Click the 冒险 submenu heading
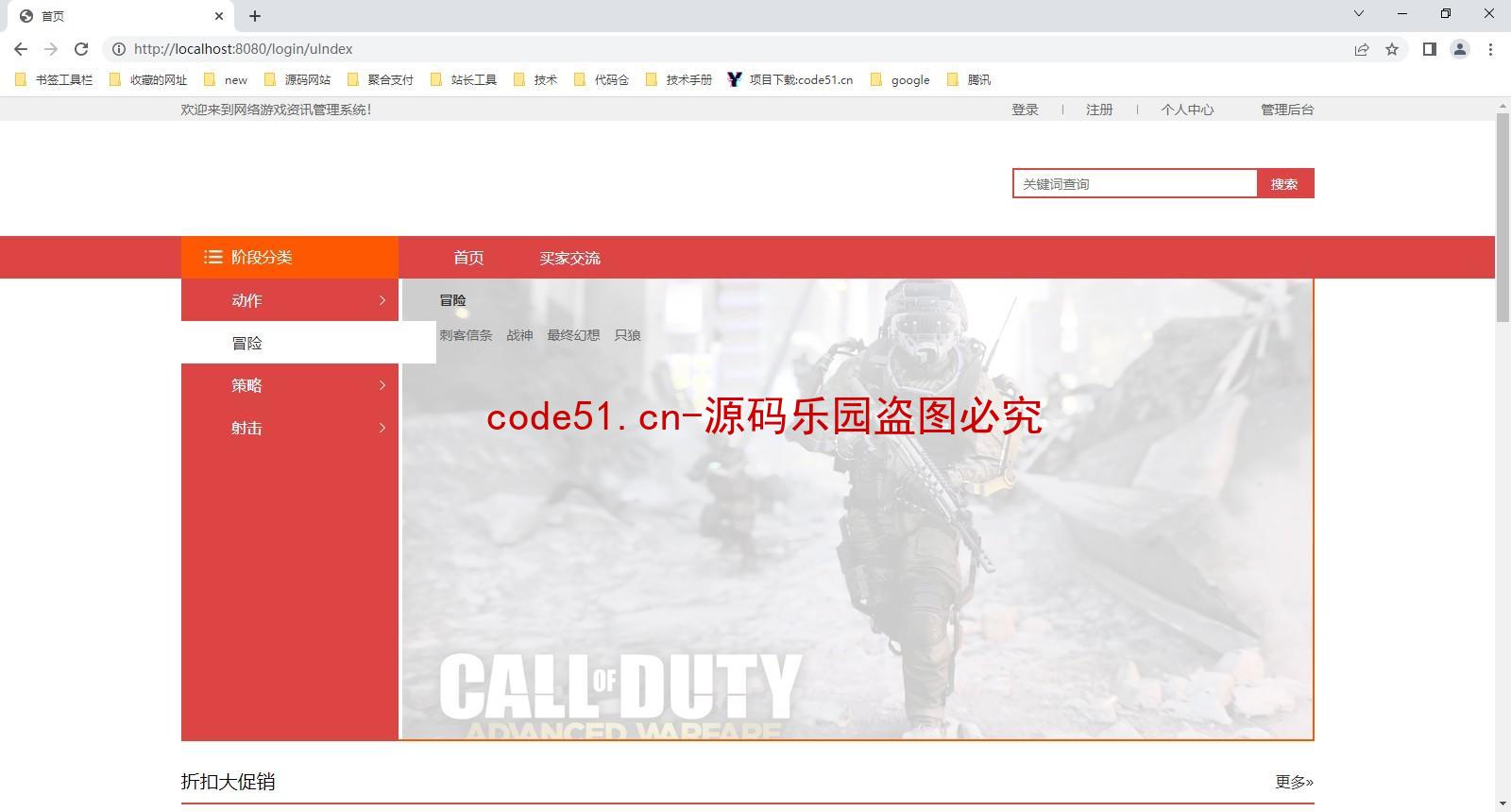Image resolution: width=1511 pixels, height=812 pixels. [452, 300]
